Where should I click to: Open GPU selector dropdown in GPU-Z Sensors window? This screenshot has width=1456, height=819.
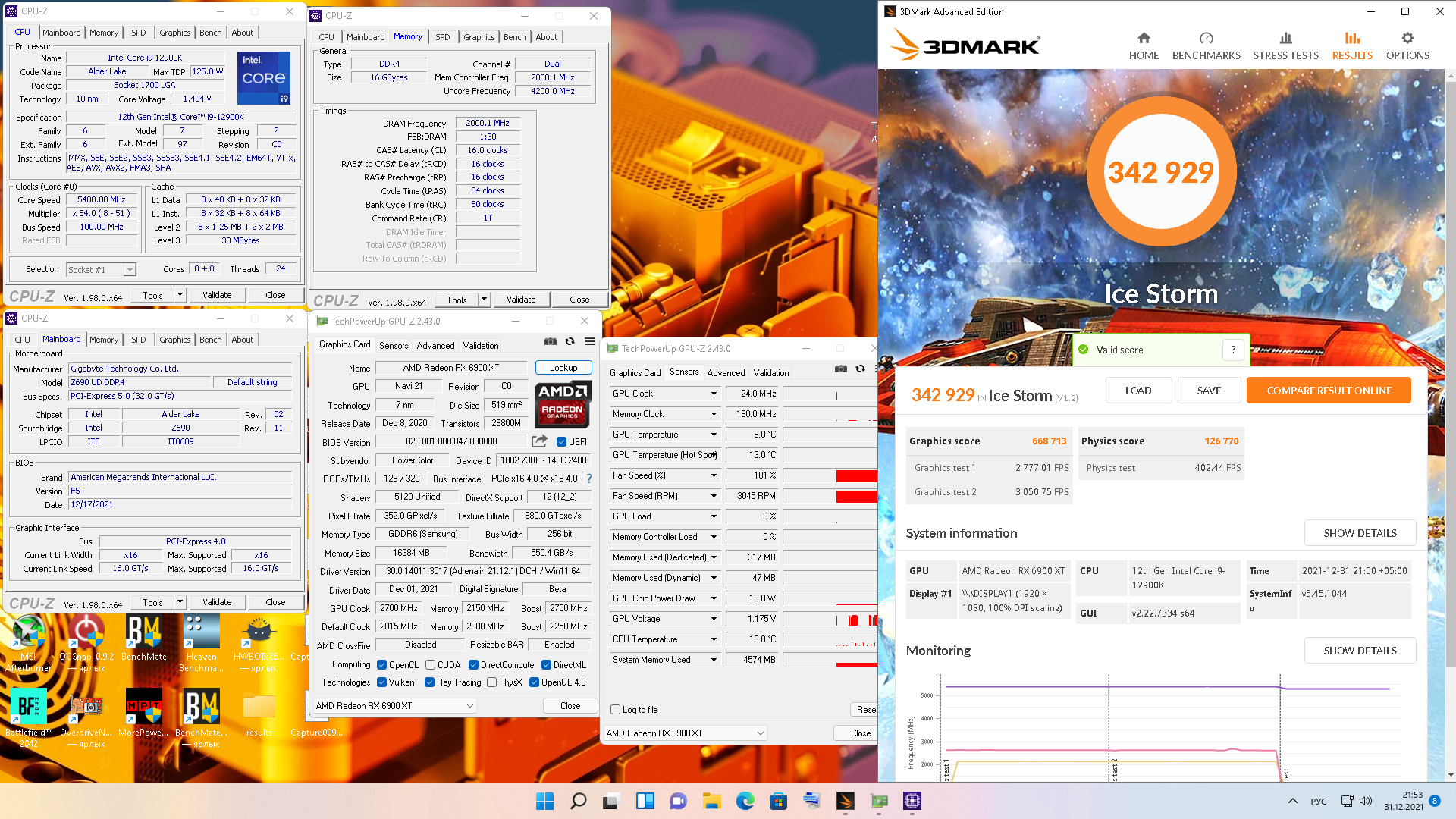coord(686,733)
